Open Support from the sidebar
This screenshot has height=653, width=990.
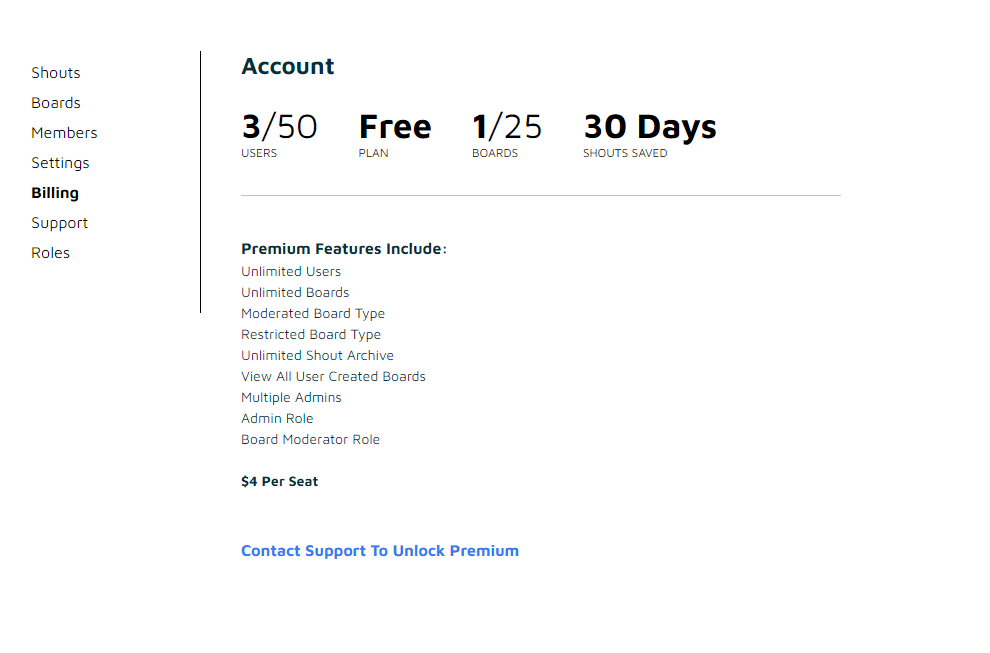click(x=59, y=223)
